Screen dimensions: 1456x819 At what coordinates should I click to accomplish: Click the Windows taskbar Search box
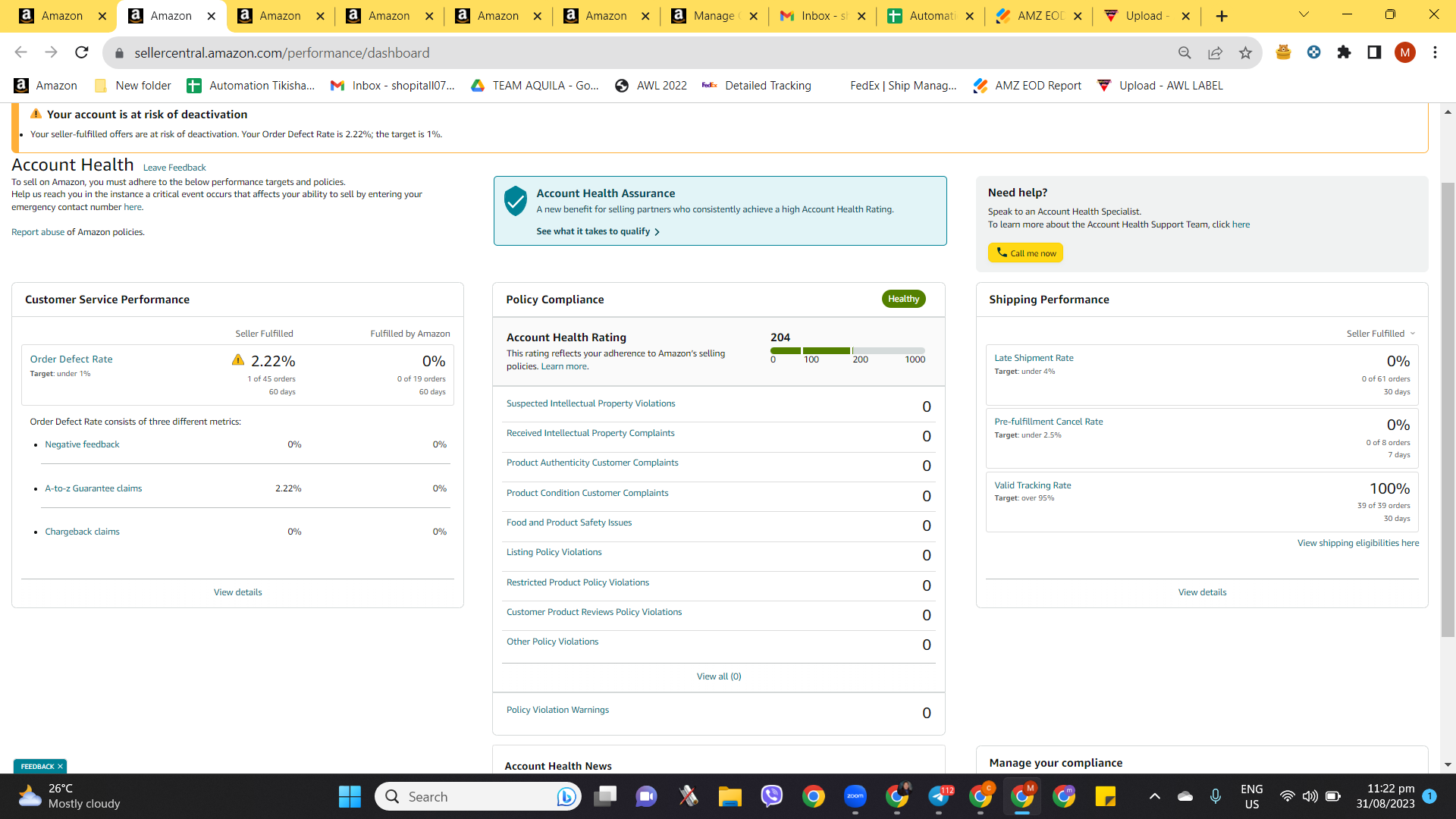pyautogui.click(x=478, y=796)
